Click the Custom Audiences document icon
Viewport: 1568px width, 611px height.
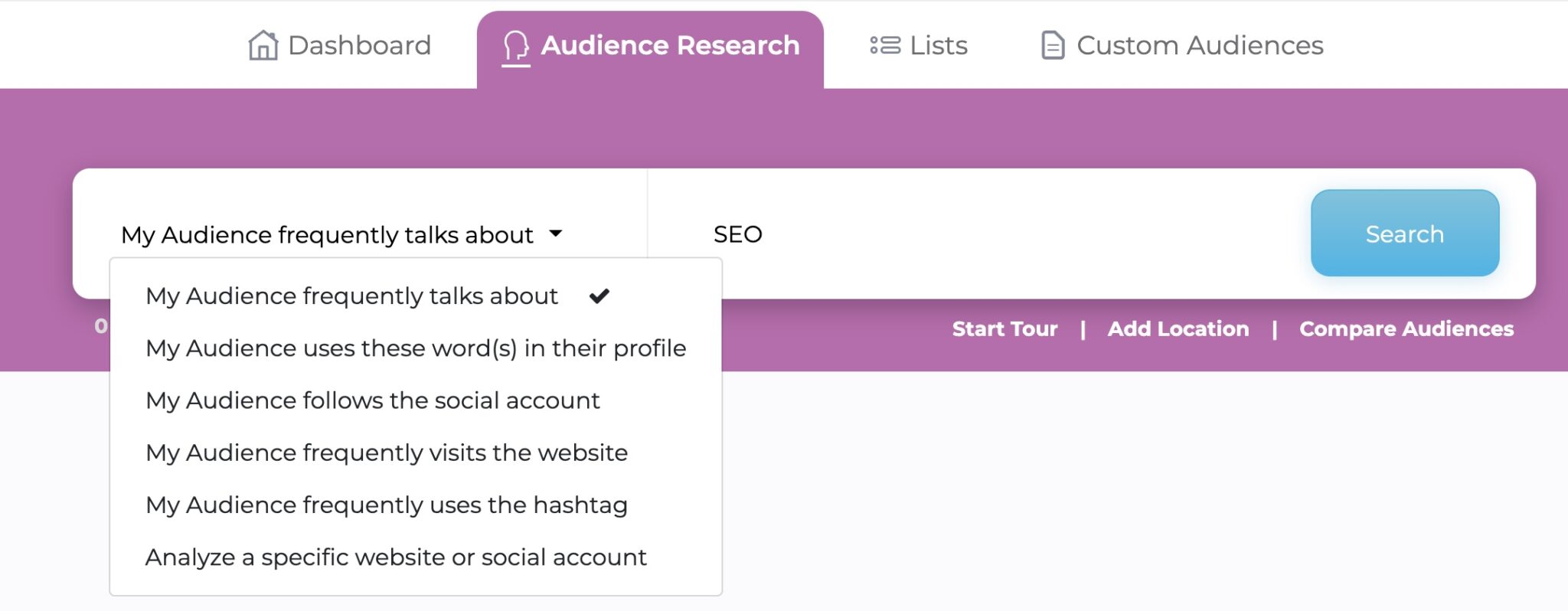pyautogui.click(x=1053, y=45)
